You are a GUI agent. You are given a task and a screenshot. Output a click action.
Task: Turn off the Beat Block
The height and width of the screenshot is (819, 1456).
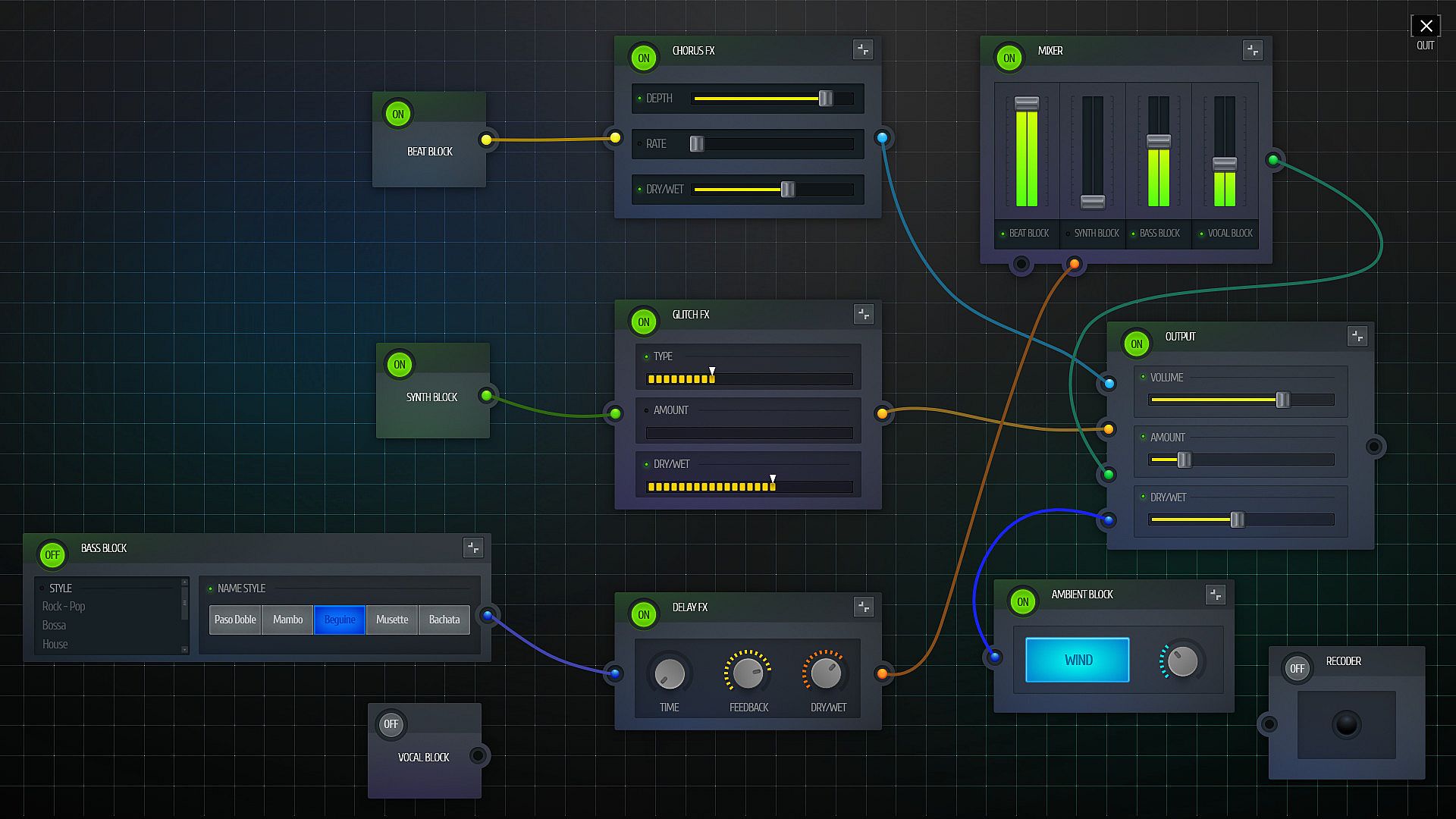coord(398,115)
